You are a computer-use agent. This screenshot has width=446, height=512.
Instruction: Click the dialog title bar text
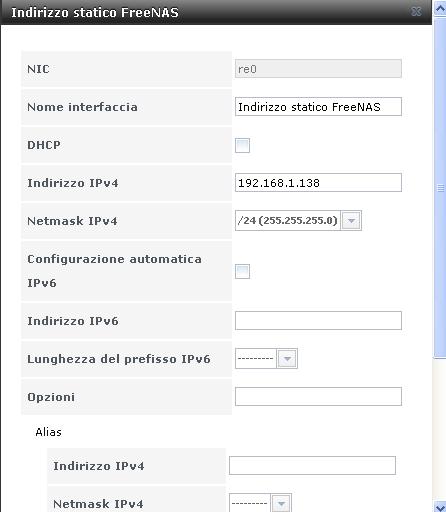coord(95,13)
